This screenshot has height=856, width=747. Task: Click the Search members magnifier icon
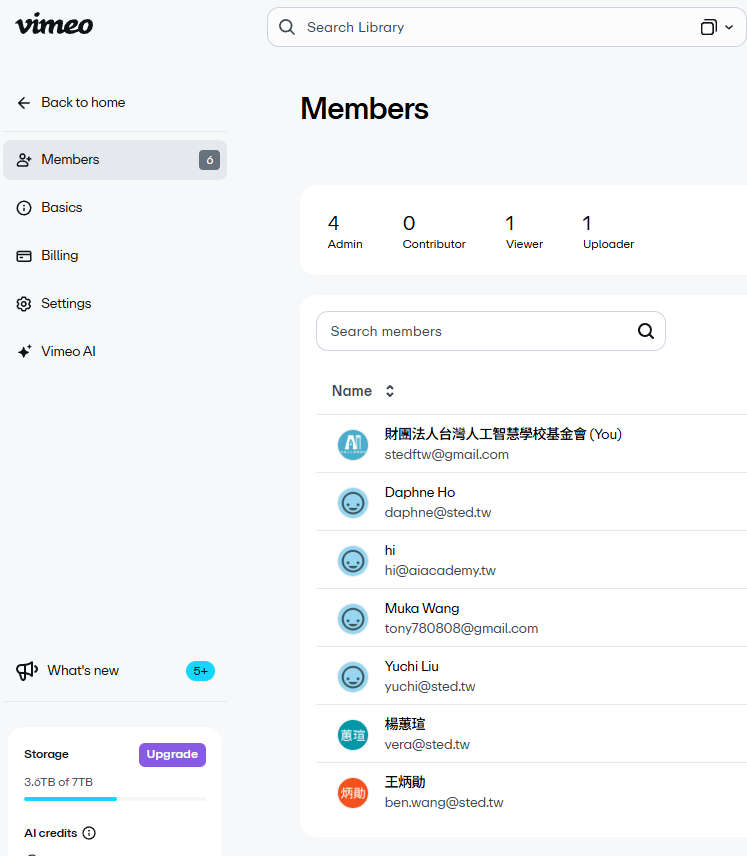point(646,331)
